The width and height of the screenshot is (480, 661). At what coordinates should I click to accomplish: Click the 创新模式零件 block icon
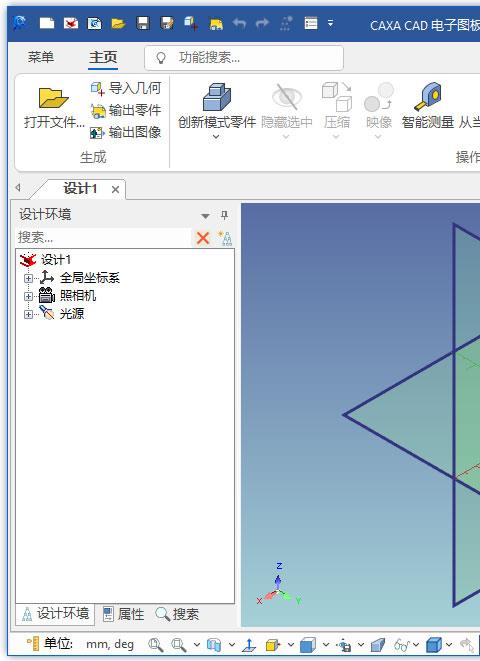tap(217, 97)
